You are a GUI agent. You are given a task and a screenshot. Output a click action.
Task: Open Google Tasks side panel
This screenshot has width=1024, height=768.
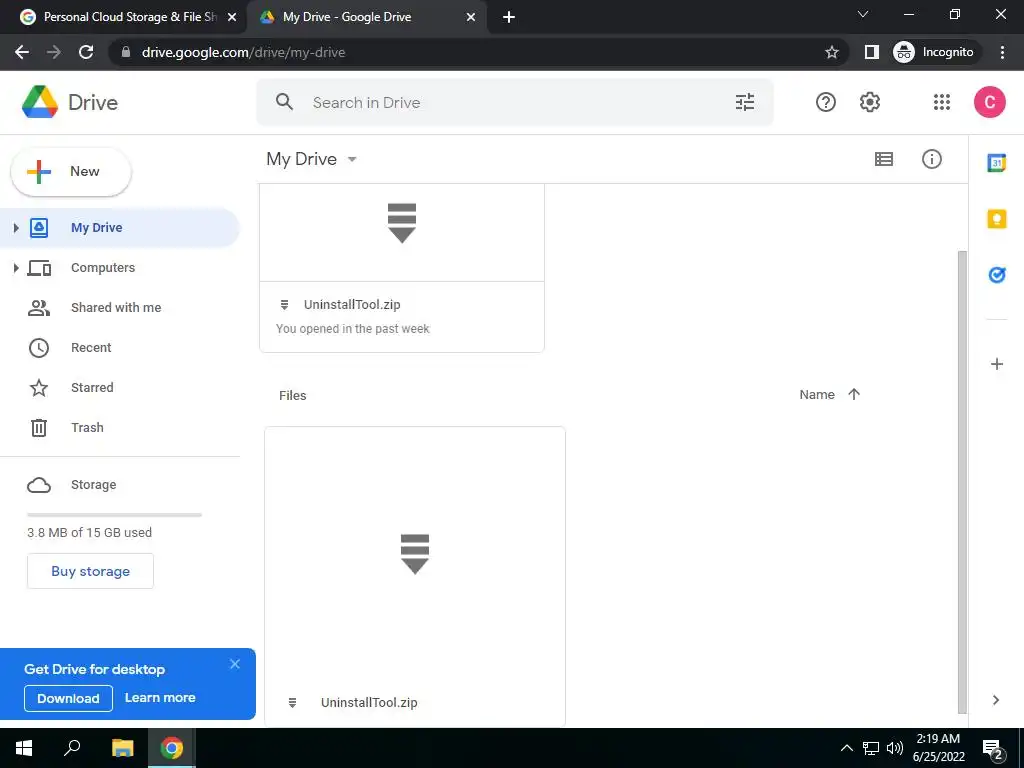(997, 275)
